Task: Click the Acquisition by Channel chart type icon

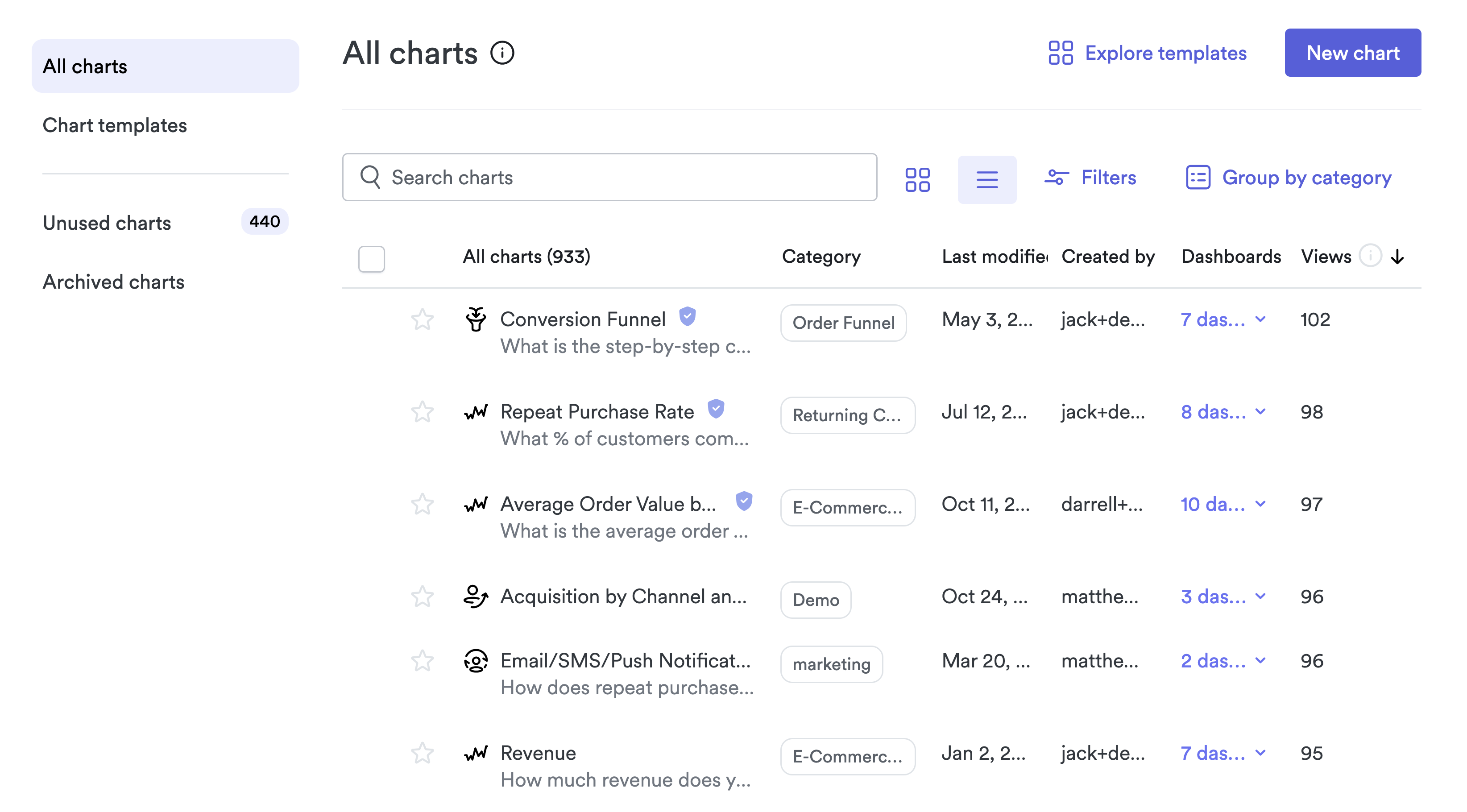Action: [x=476, y=596]
